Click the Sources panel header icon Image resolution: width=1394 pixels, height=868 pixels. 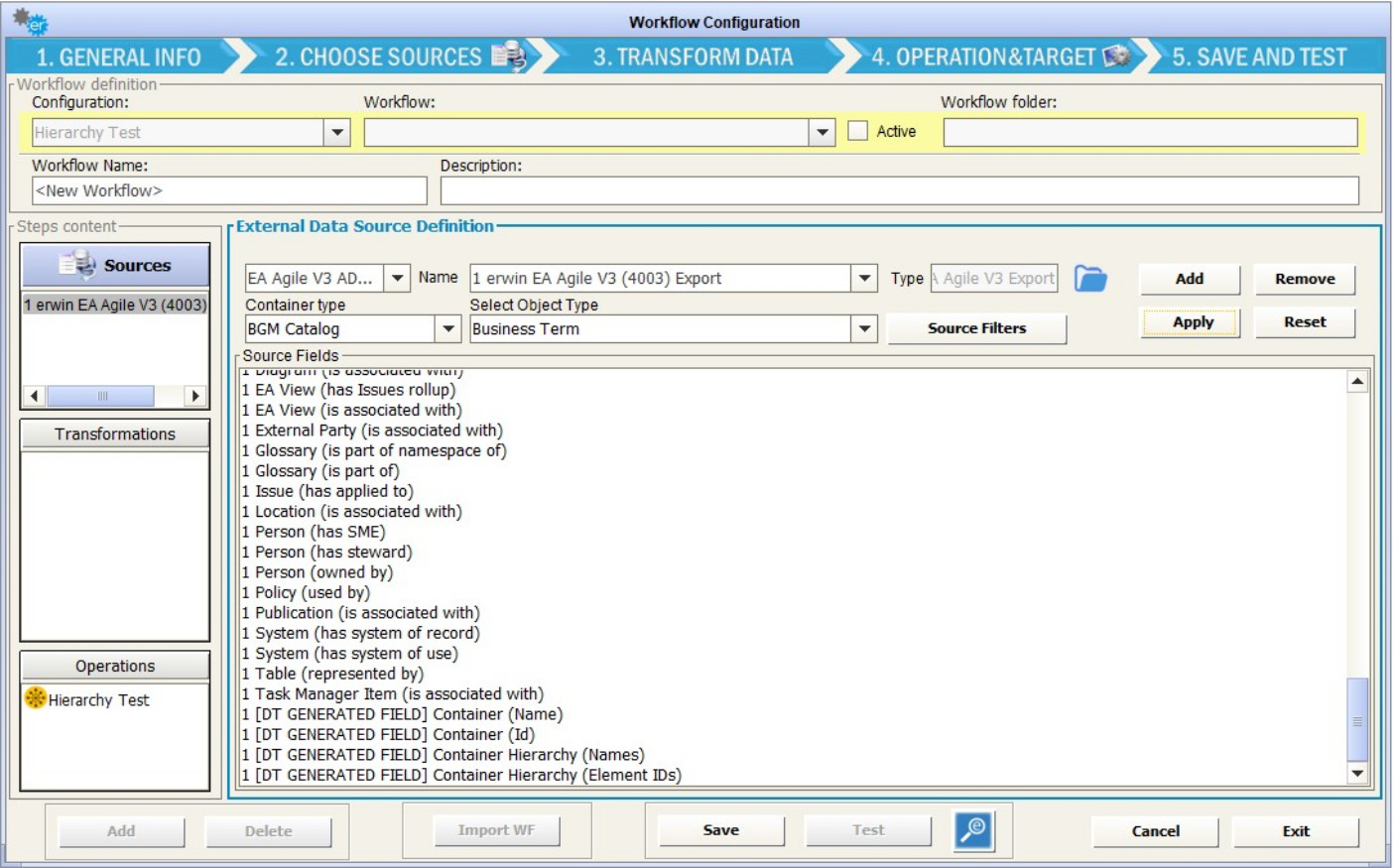pyautogui.click(x=77, y=265)
